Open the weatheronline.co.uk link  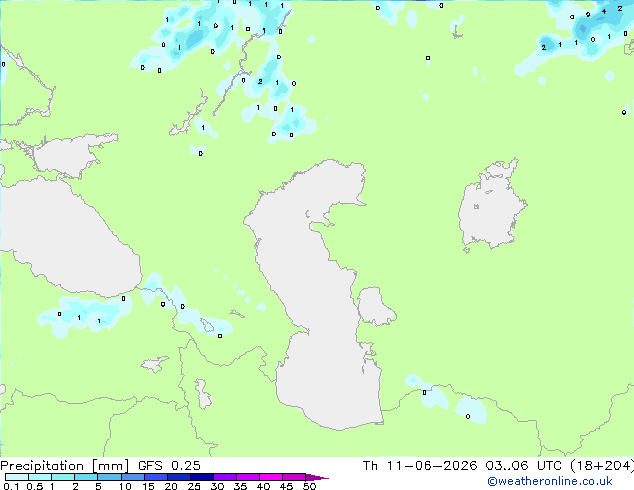pyautogui.click(x=550, y=481)
